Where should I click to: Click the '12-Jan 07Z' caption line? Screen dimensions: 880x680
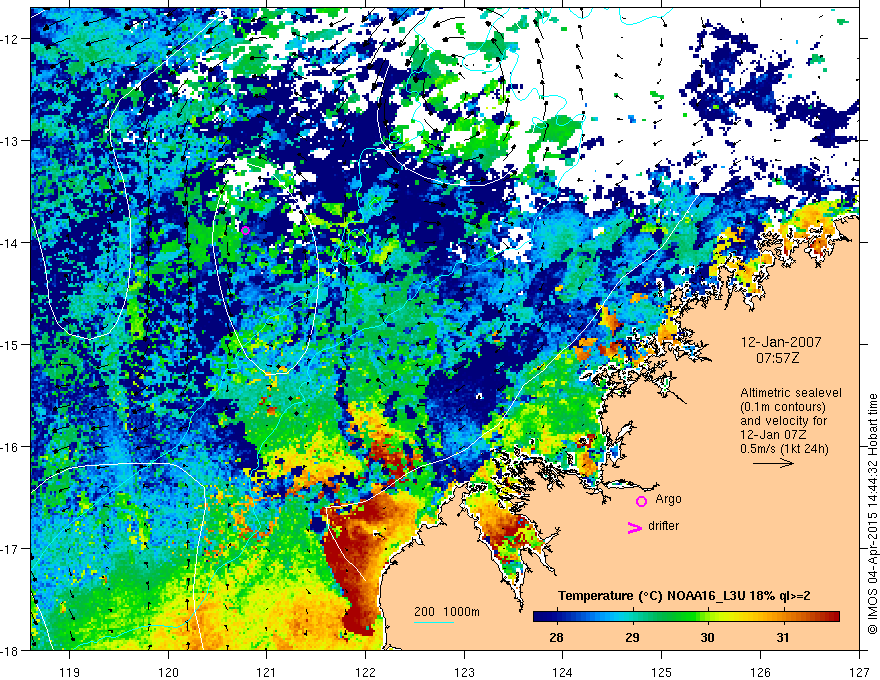click(772, 435)
